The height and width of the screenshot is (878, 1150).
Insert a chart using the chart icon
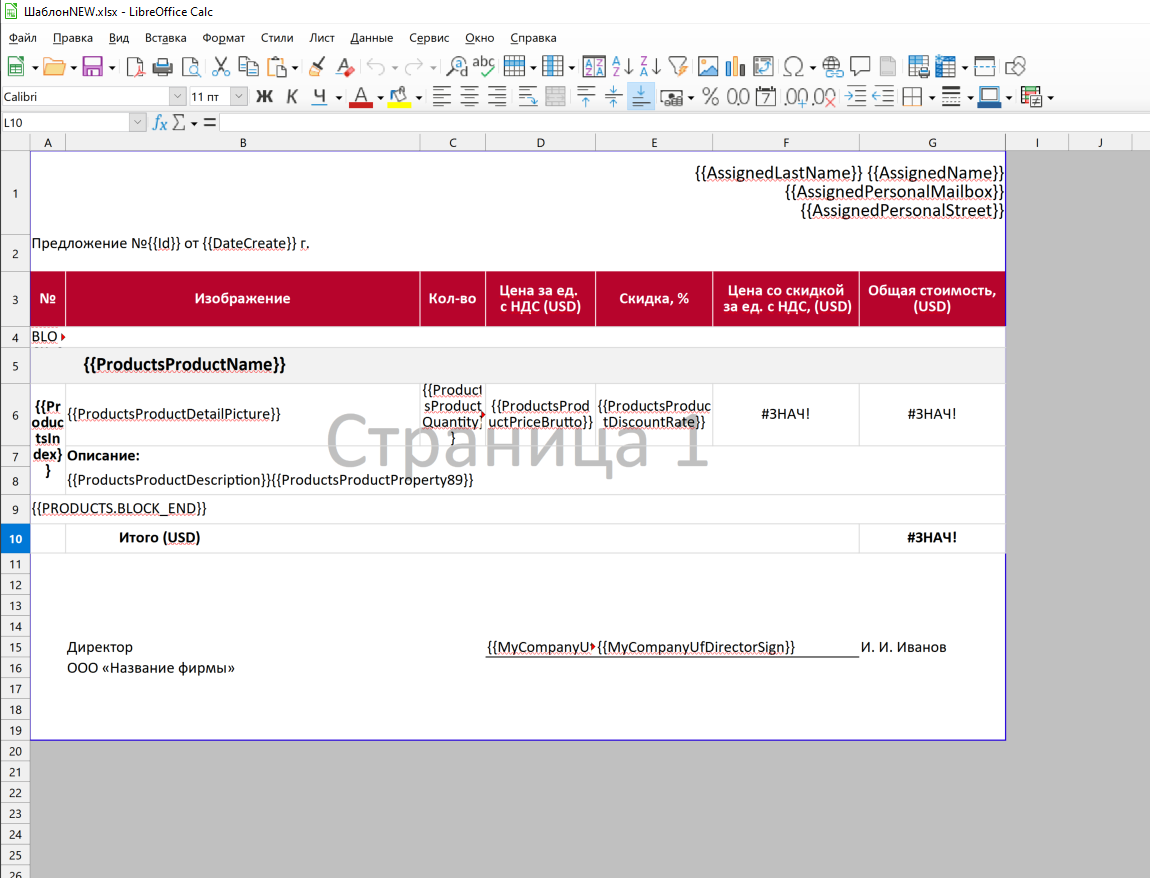[735, 67]
